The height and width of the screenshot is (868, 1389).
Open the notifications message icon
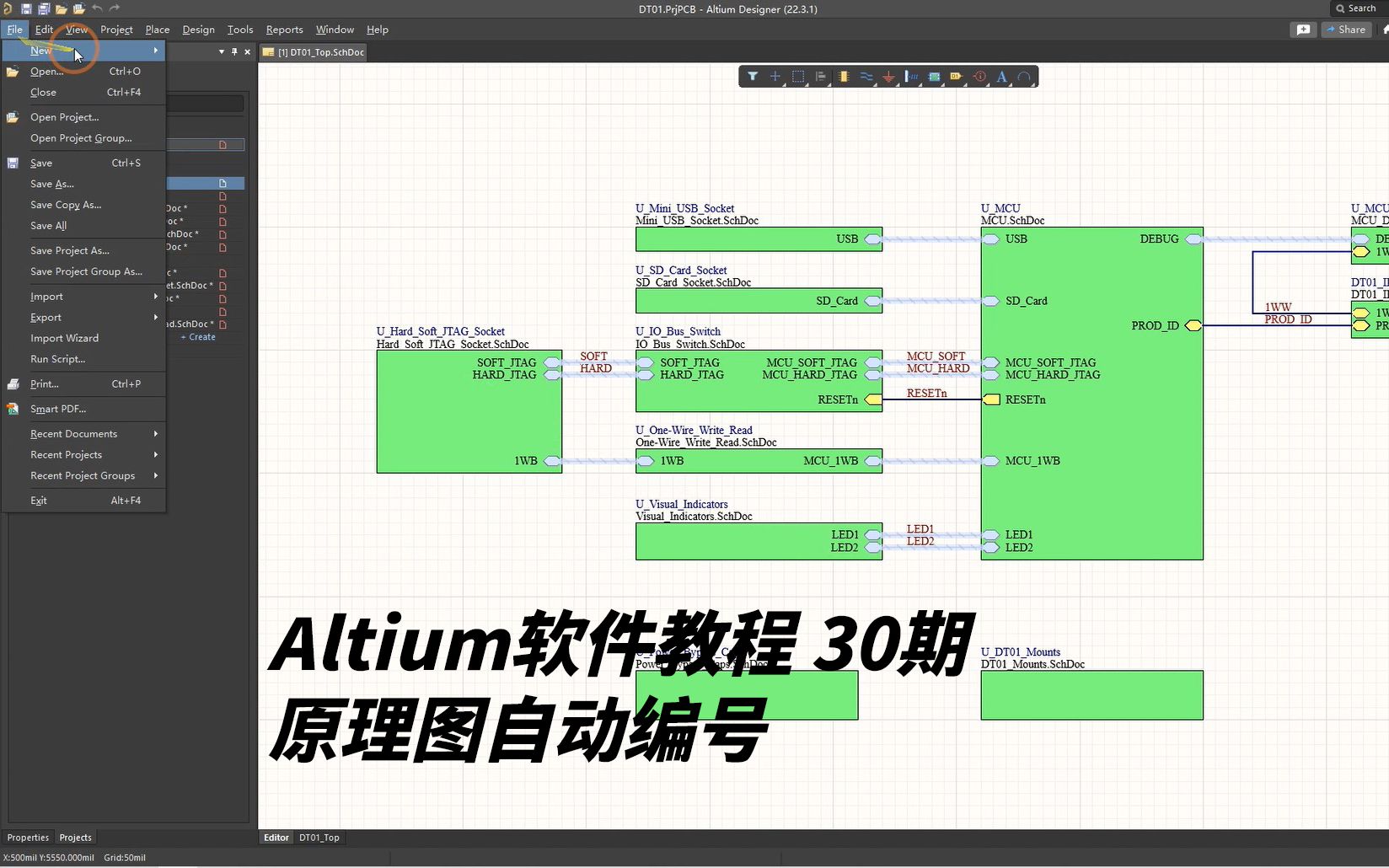[x=1303, y=29]
